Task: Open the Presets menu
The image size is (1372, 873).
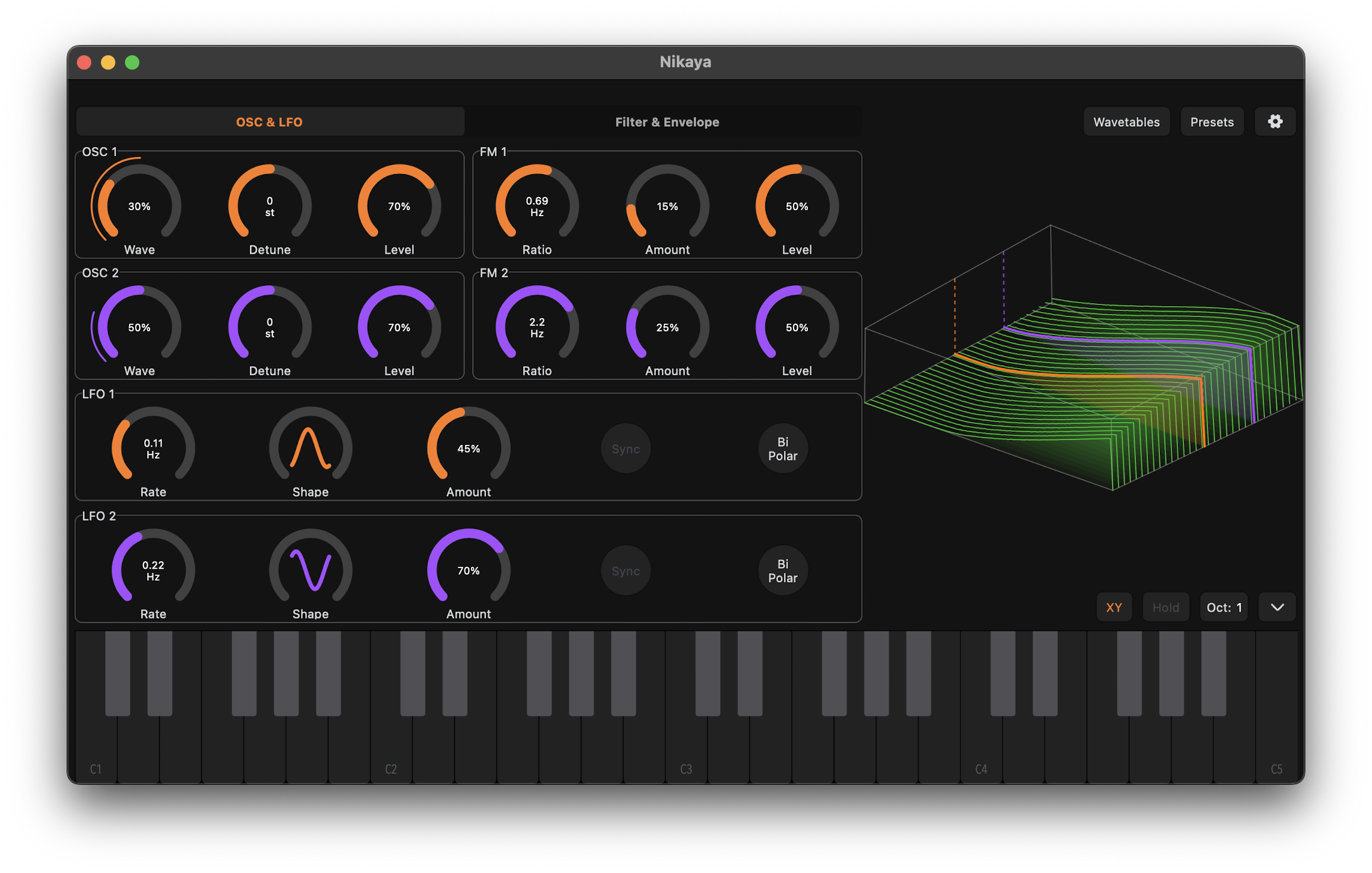Action: tap(1212, 122)
